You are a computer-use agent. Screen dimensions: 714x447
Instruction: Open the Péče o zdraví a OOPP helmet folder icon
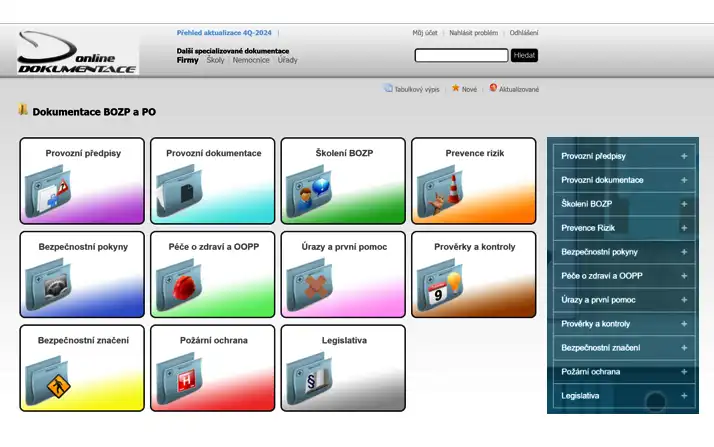pos(178,285)
